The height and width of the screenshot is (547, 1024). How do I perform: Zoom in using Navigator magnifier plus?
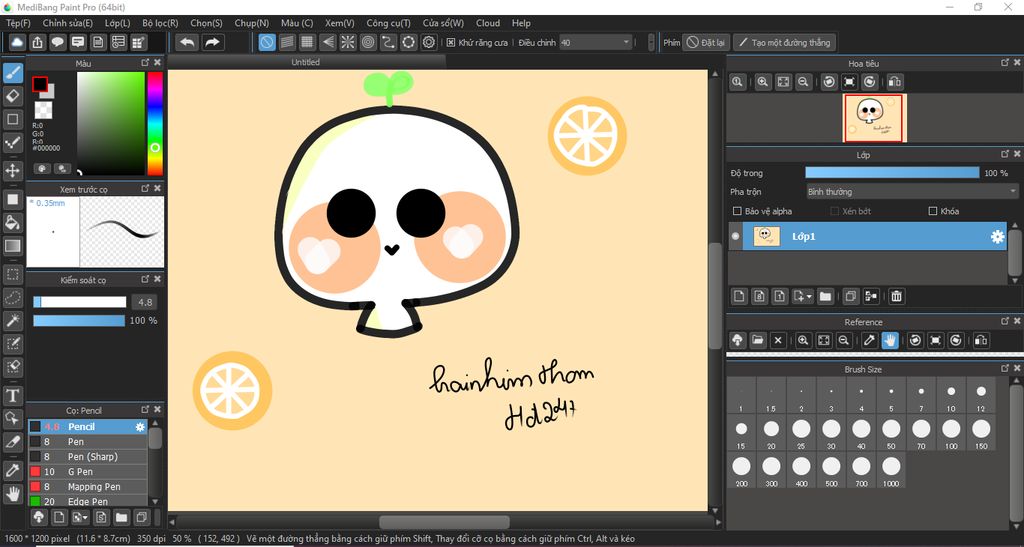pos(762,82)
